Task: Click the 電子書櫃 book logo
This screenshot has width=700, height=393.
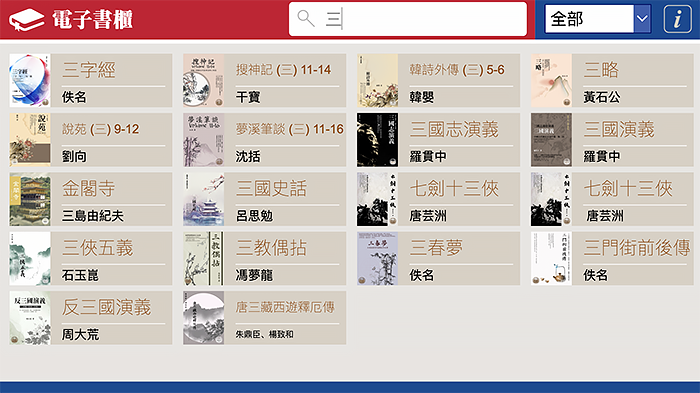Action: point(26,20)
